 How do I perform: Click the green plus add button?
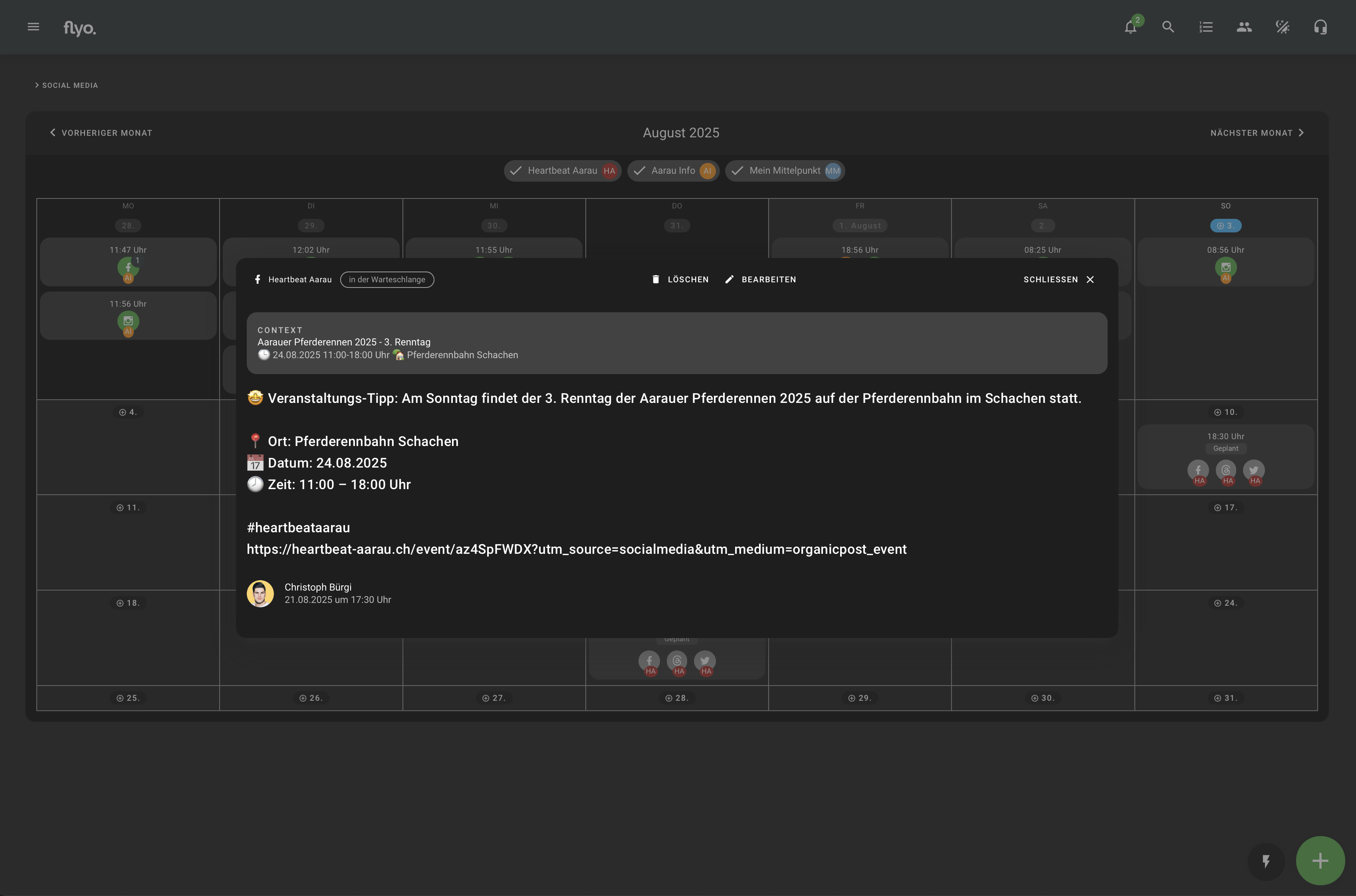1320,860
